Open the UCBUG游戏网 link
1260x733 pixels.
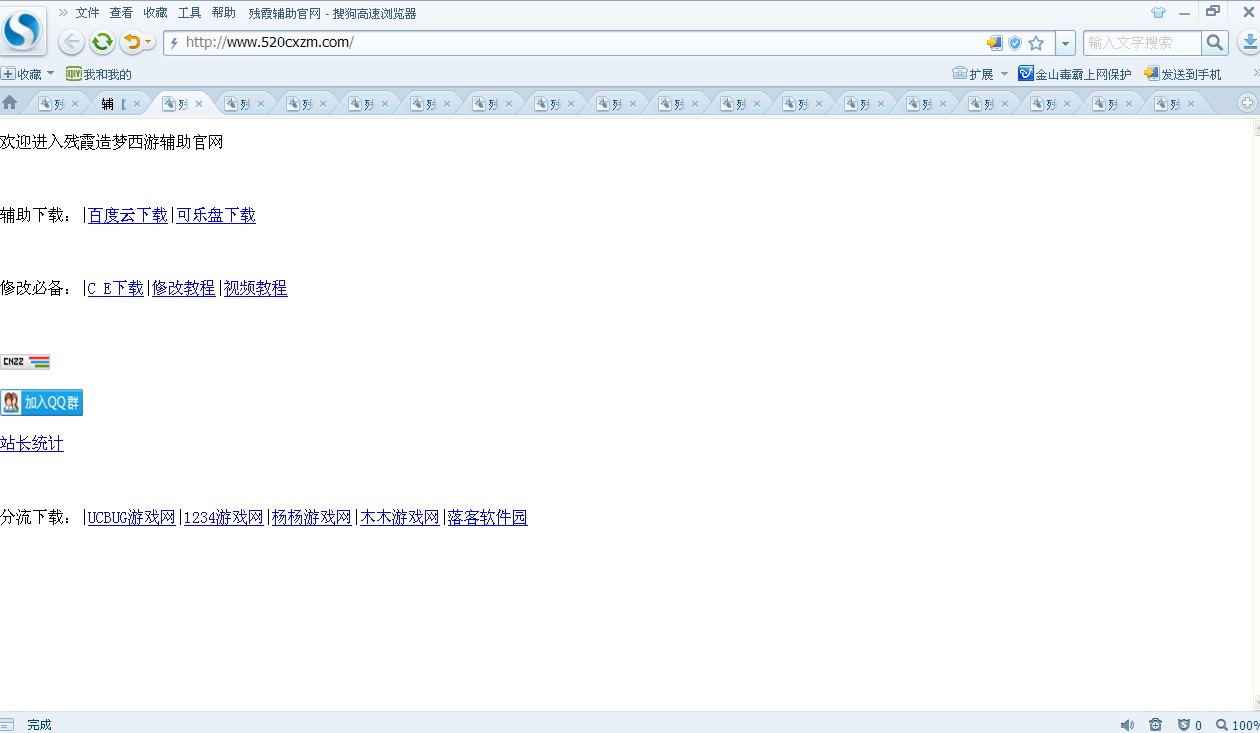coord(132,518)
